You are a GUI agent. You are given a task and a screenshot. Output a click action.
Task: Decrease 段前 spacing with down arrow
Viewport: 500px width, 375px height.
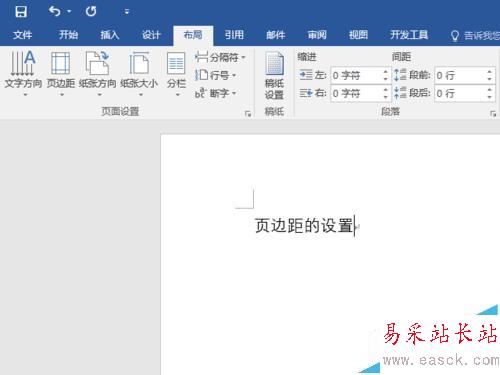pyautogui.click(x=489, y=79)
